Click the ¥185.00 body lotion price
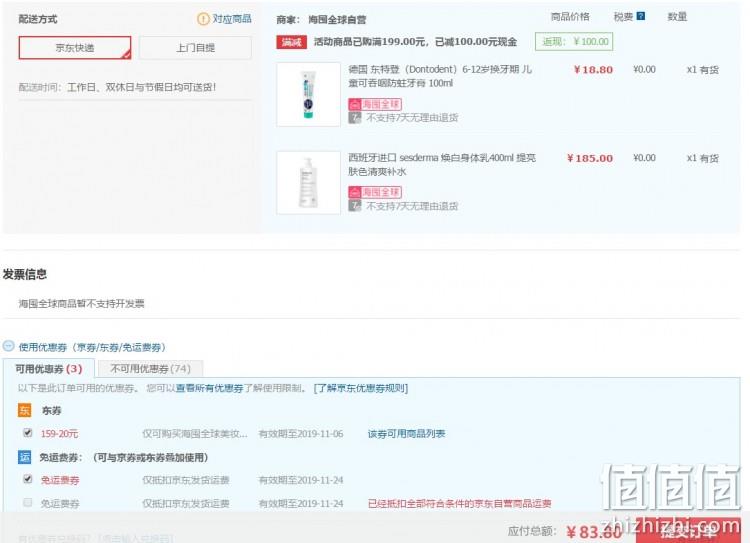Screen dimensions: 750x543 click(590, 158)
